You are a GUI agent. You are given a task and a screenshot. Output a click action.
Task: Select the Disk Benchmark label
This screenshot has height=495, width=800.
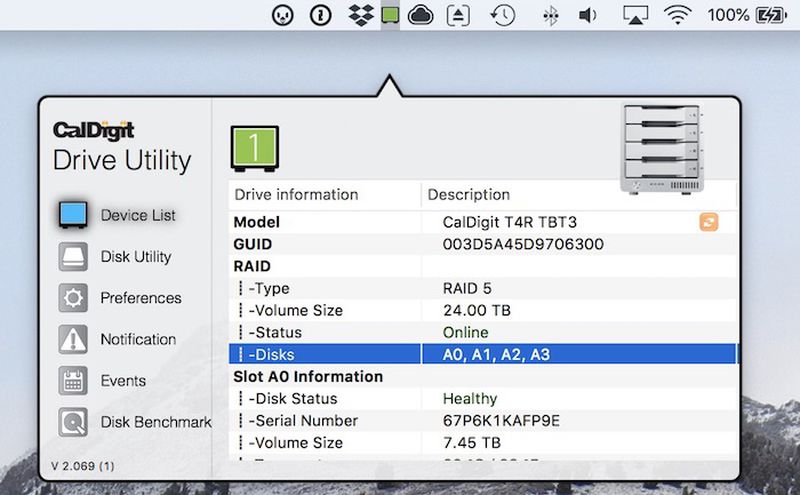point(156,422)
